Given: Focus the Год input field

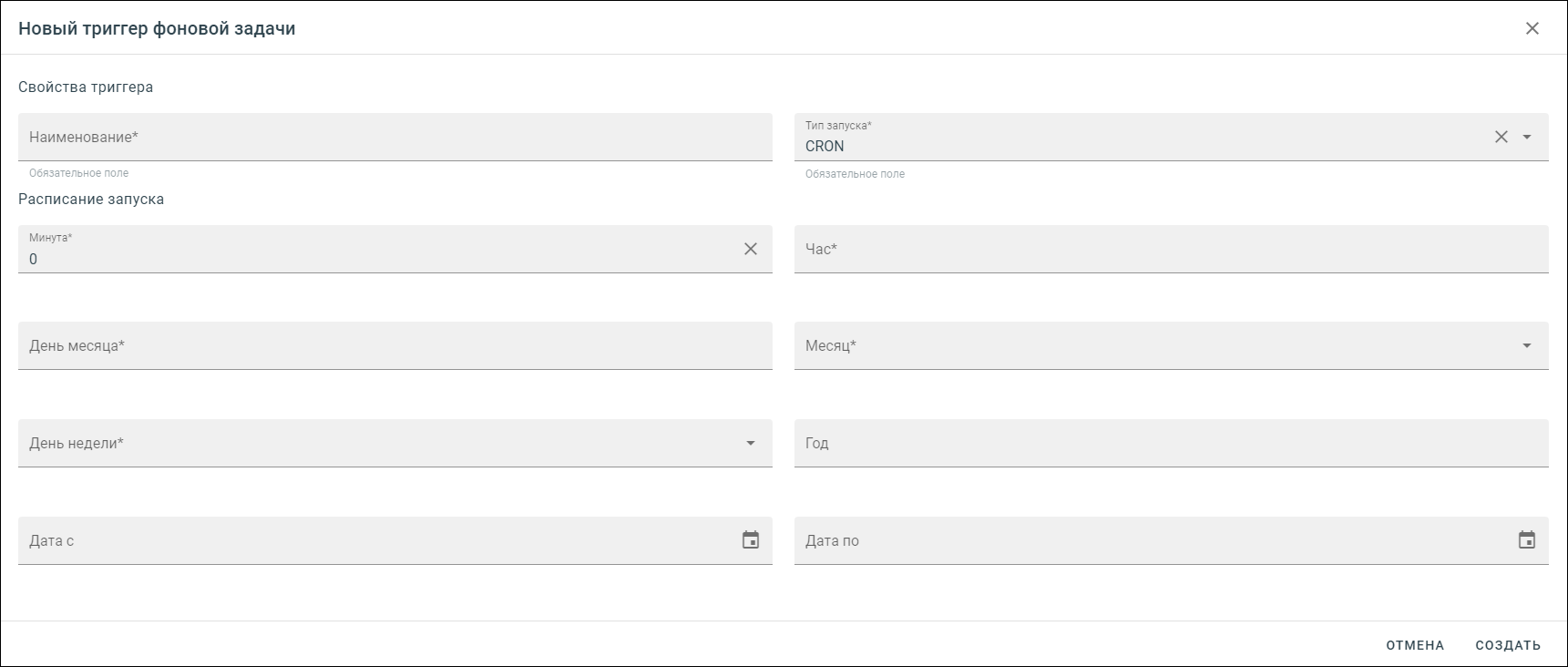Looking at the screenshot, I should tap(1172, 443).
